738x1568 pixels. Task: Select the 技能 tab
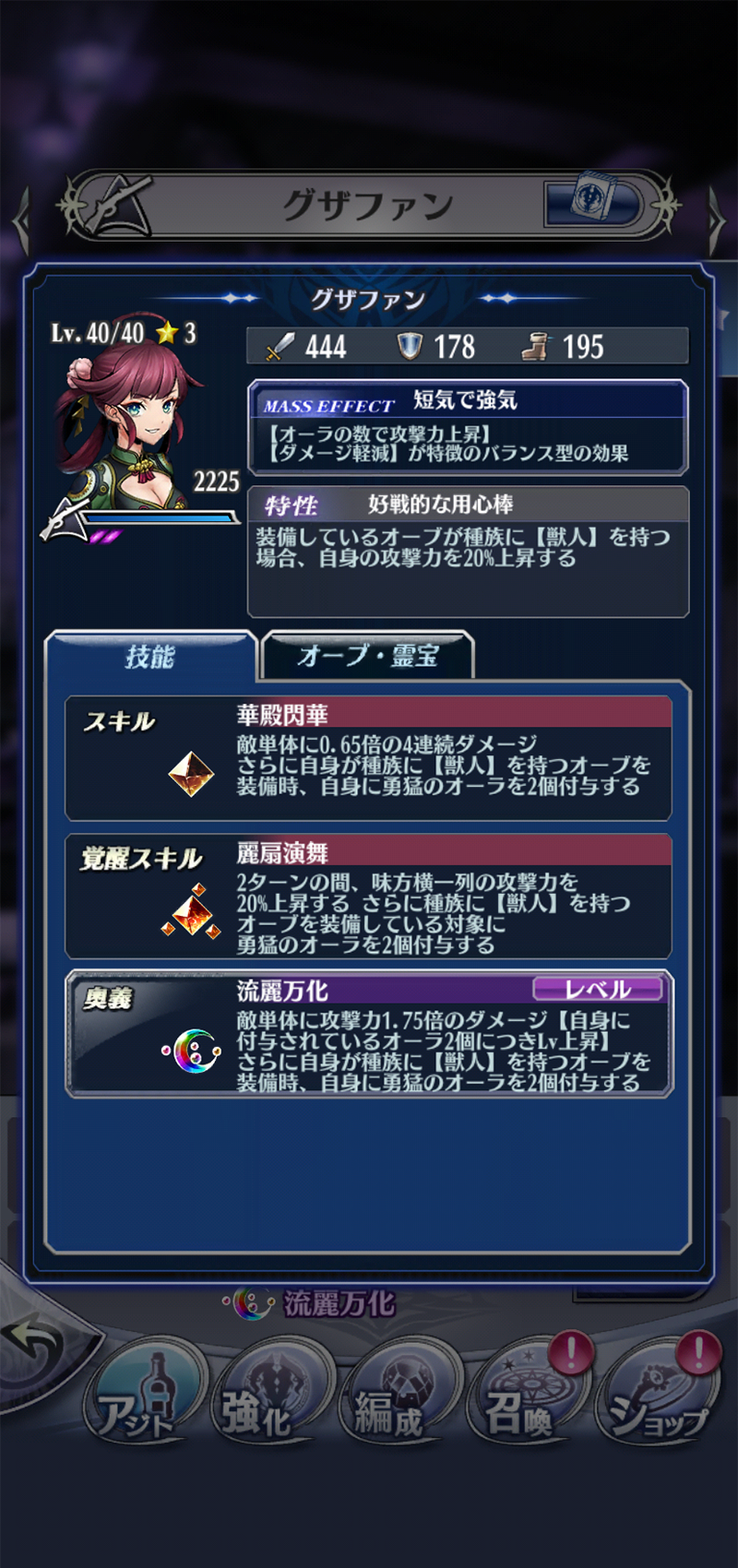click(x=150, y=656)
